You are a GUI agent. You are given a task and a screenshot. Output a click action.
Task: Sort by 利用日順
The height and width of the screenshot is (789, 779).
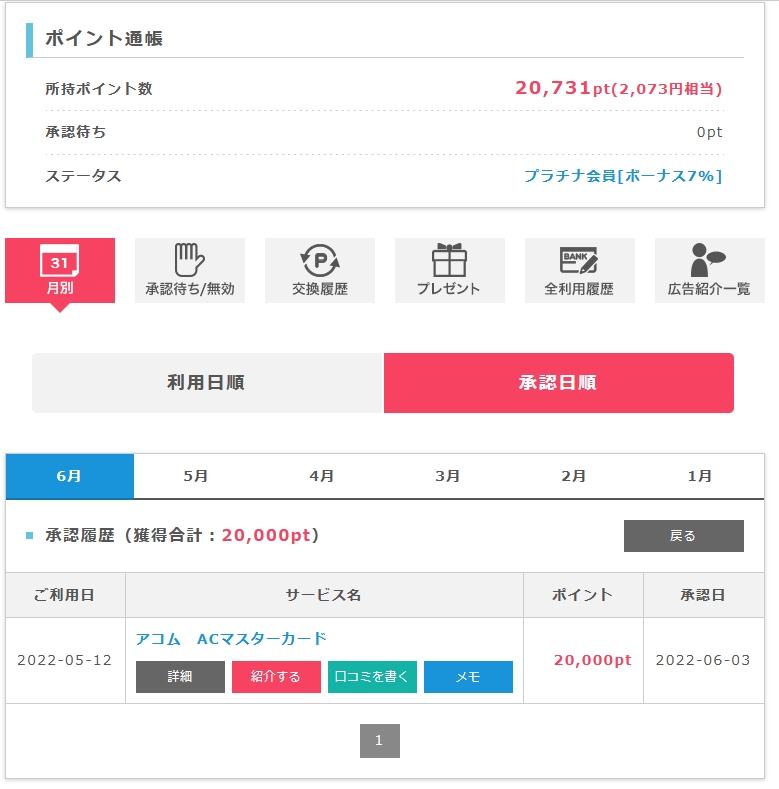(x=207, y=383)
